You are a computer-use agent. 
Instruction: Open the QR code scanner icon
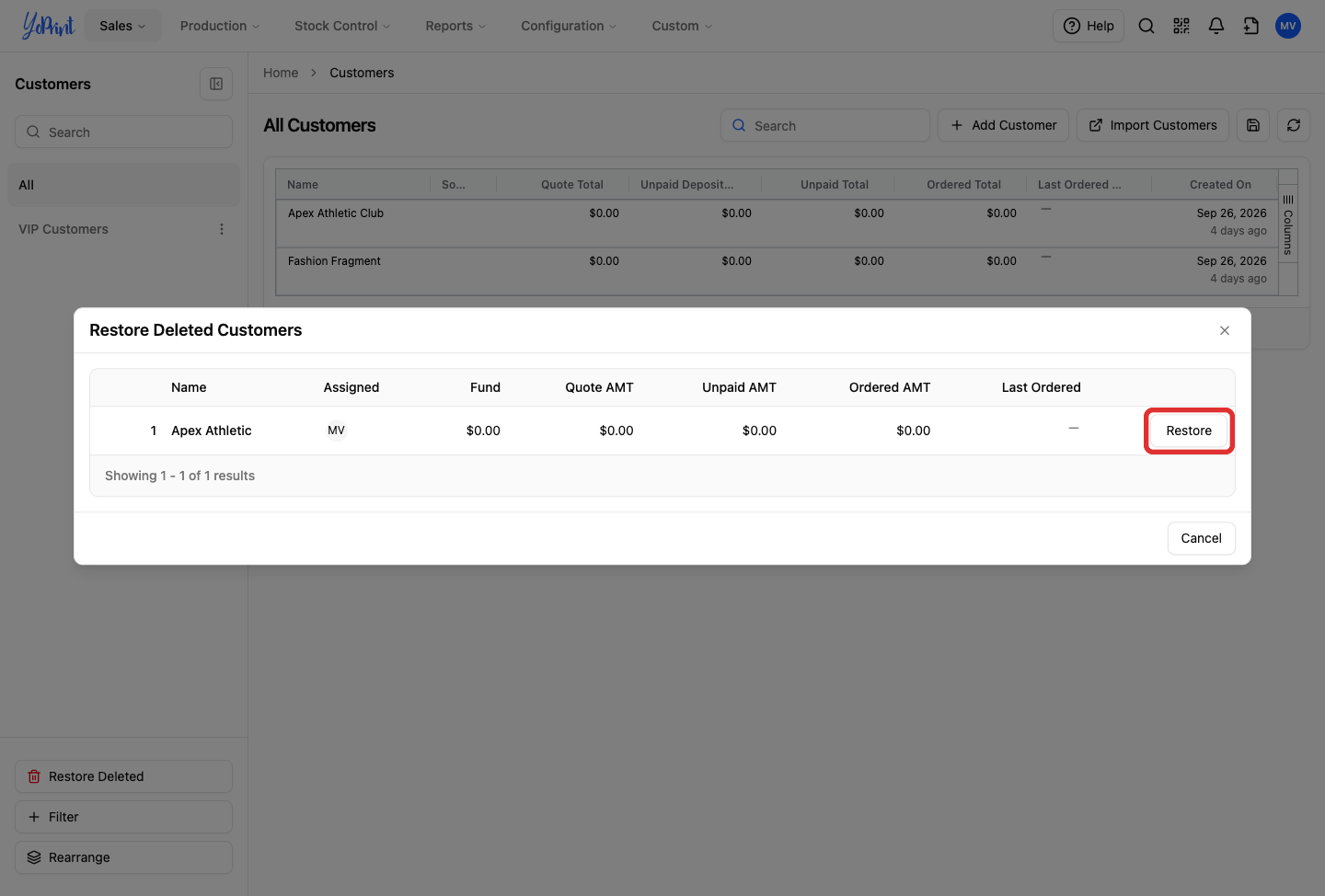click(1181, 26)
